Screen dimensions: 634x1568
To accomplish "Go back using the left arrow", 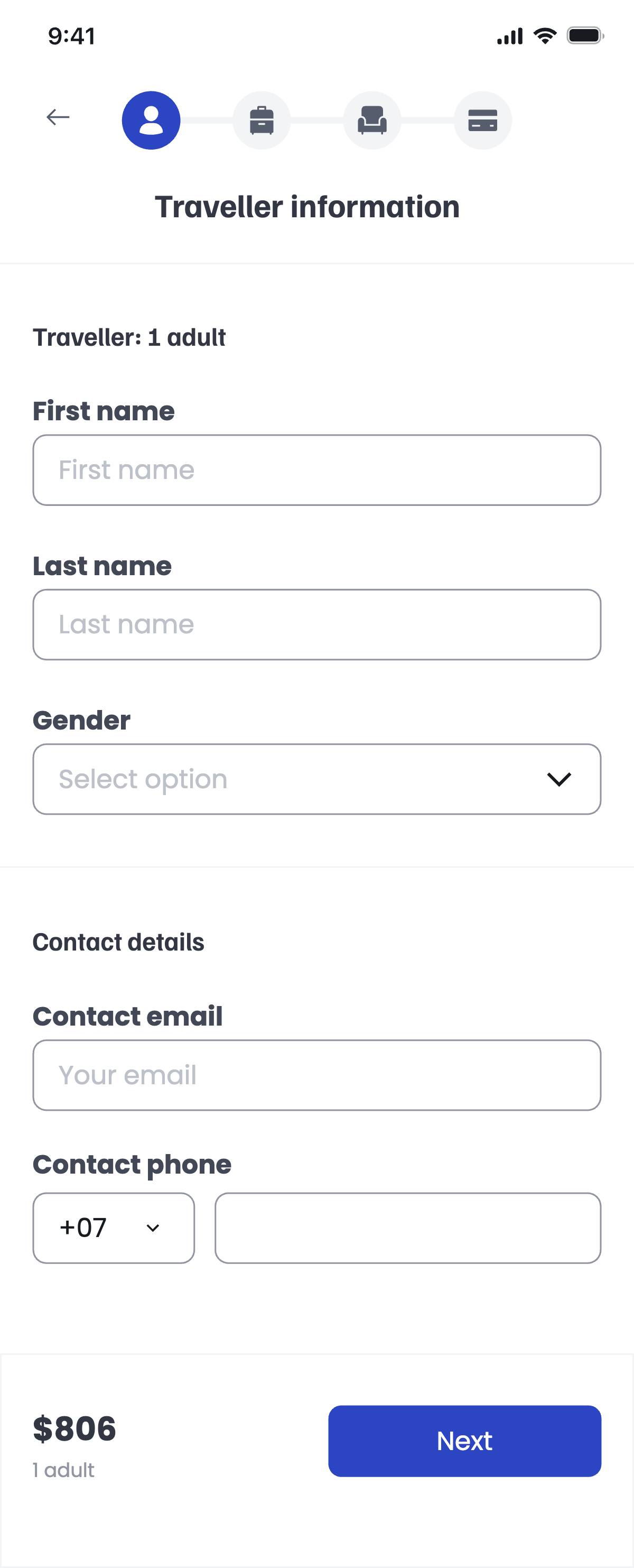I will tap(58, 117).
